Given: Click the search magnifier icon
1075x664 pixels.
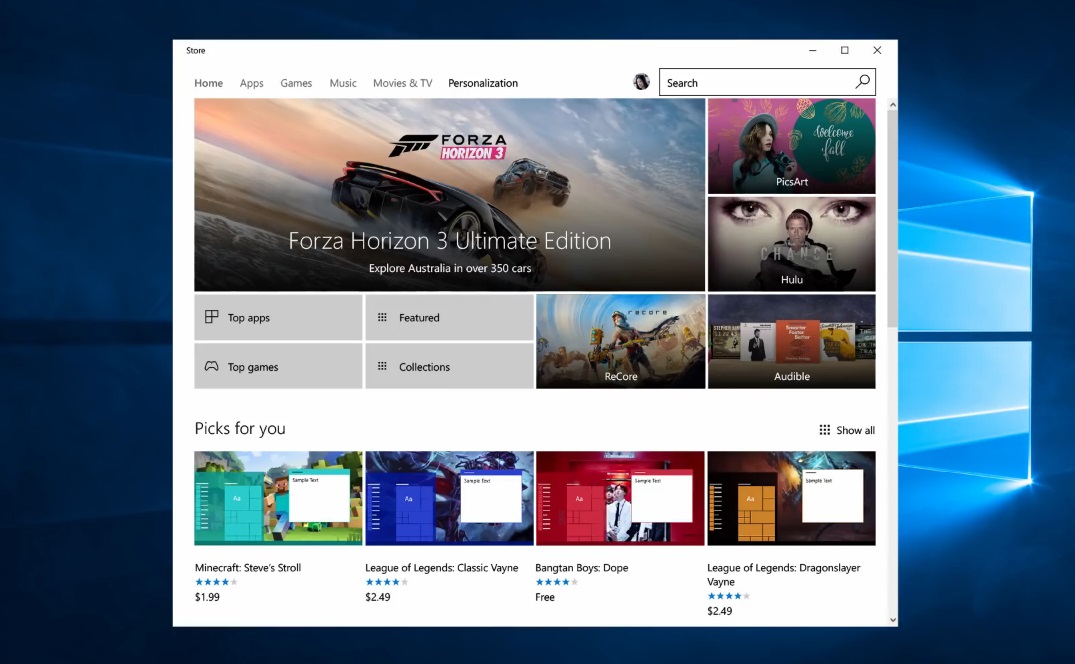Looking at the screenshot, I should 862,82.
